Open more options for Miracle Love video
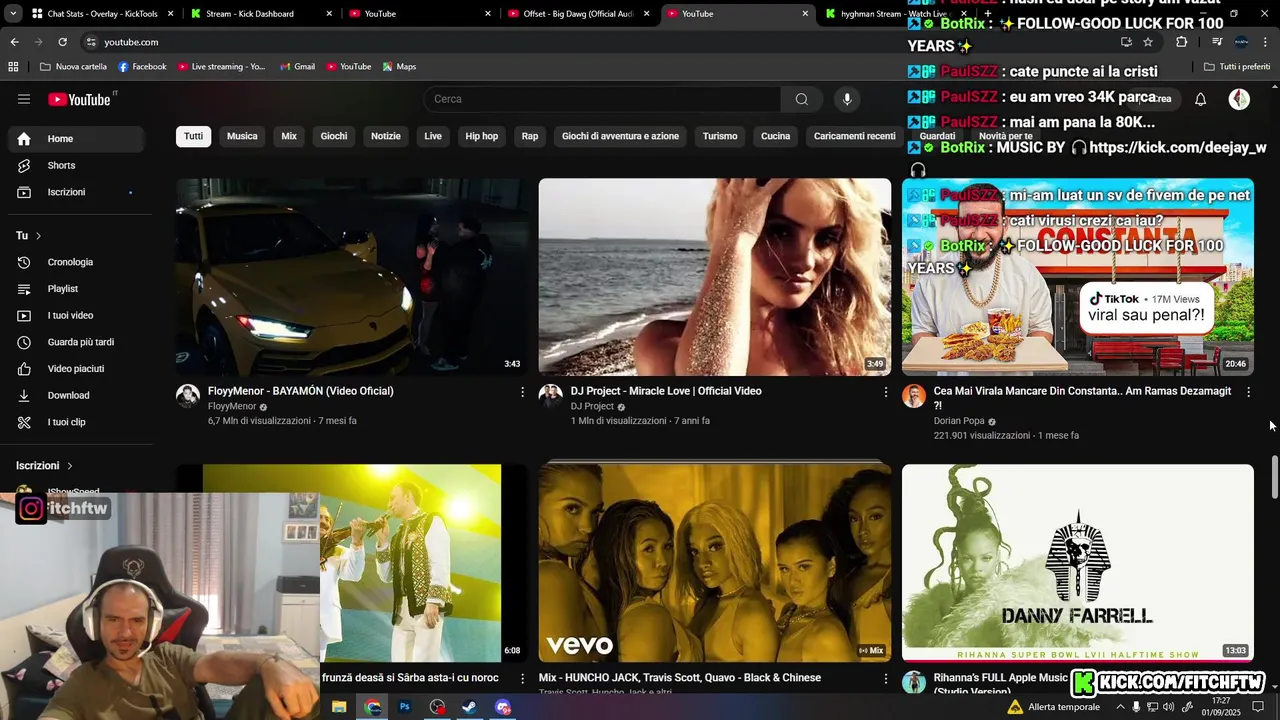The image size is (1280, 720). [885, 392]
